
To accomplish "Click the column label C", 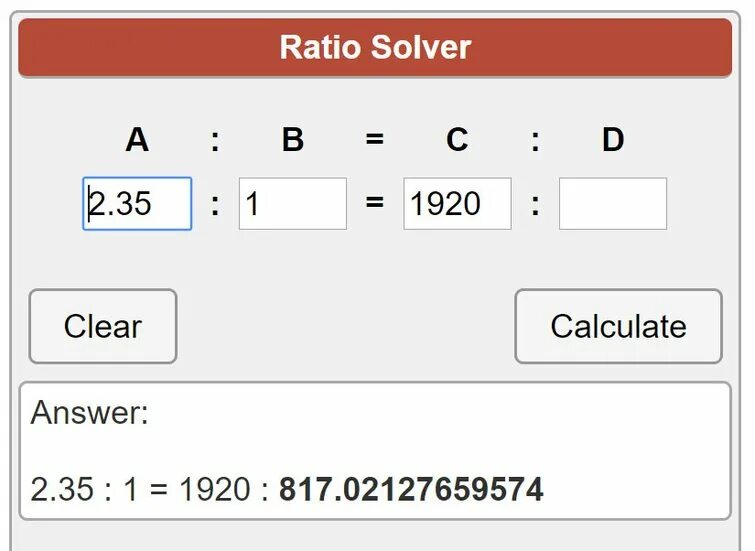I will tap(457, 140).
